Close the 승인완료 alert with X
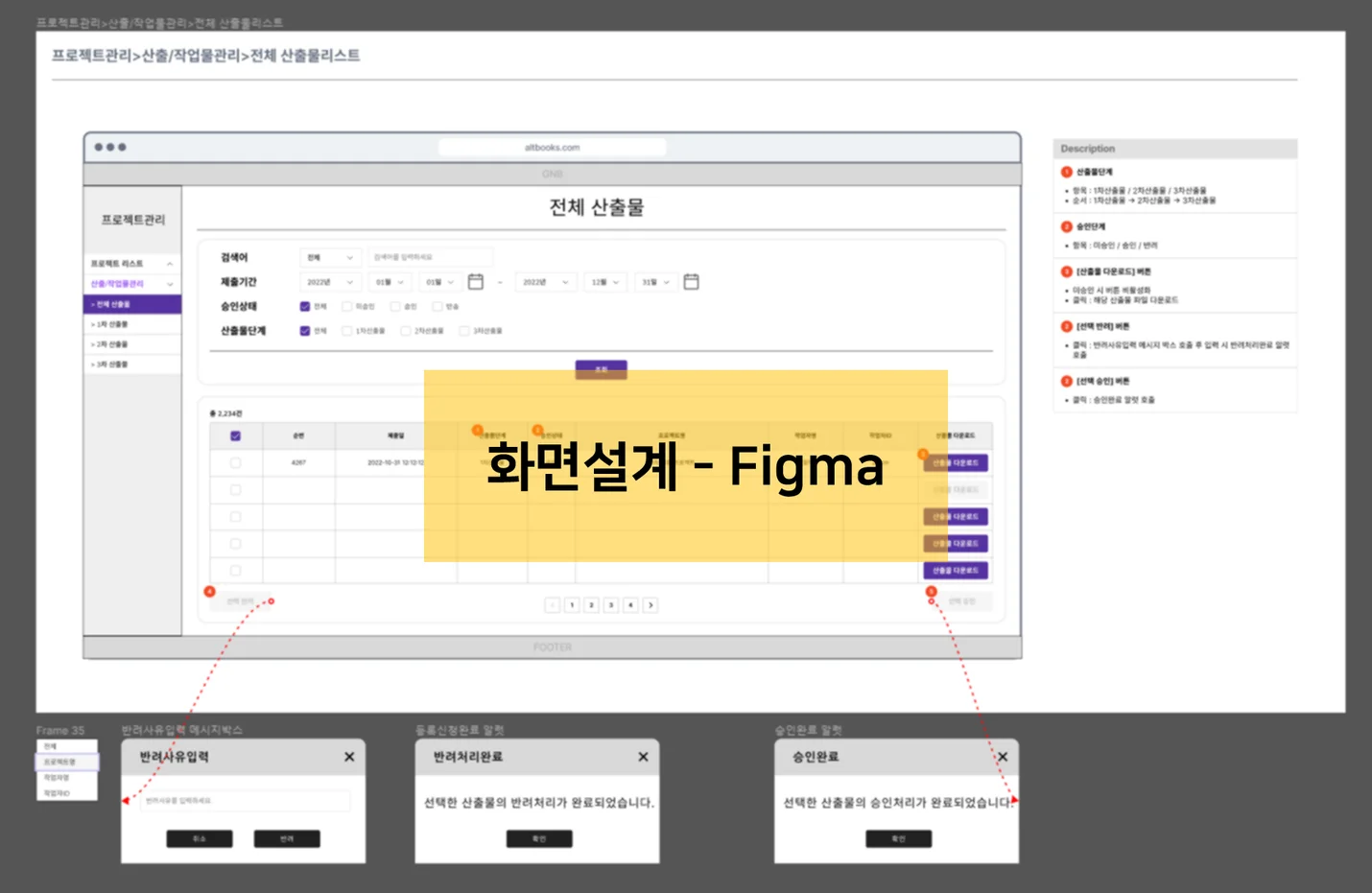 tap(1003, 757)
